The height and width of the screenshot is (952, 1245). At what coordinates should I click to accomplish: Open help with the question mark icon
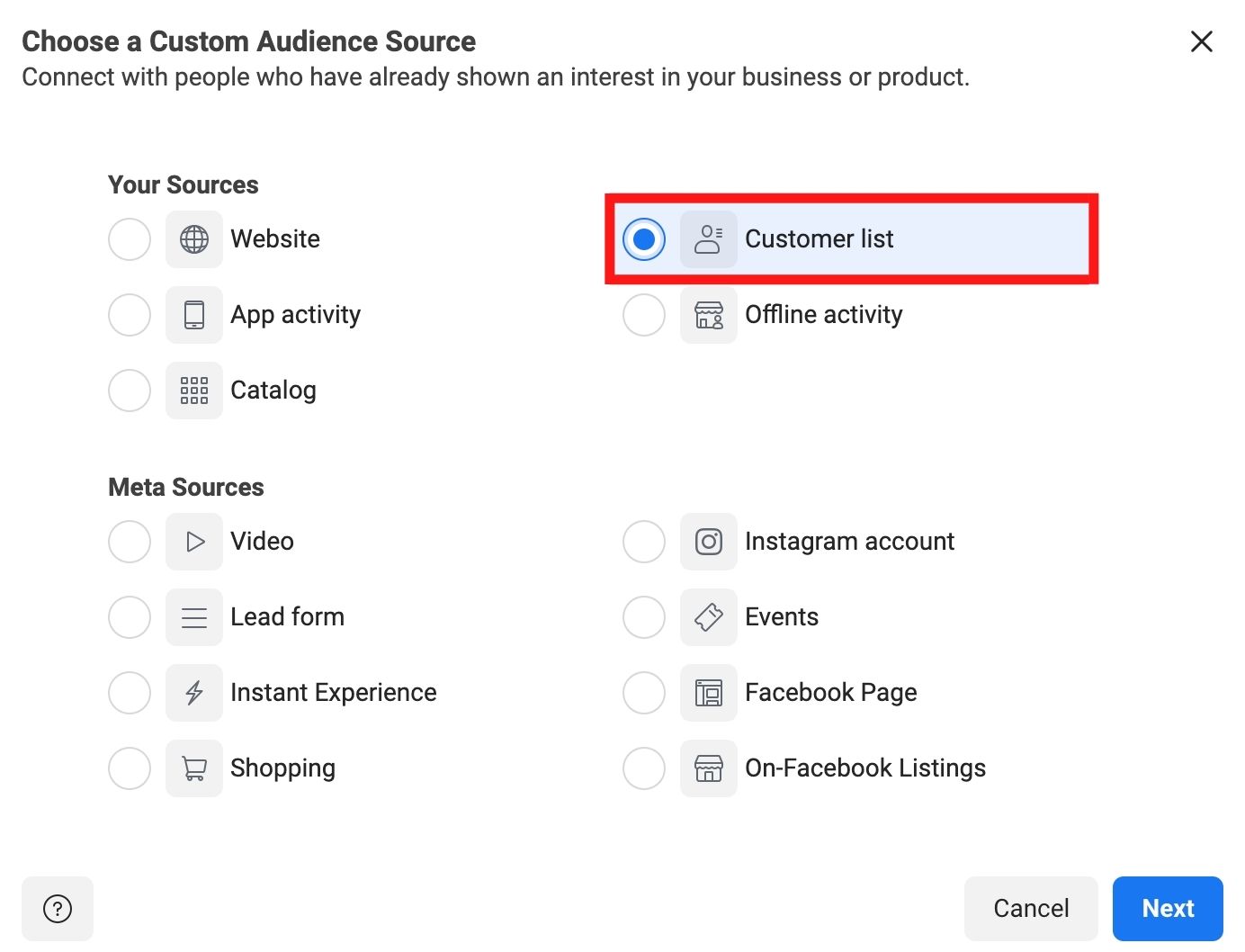point(58,909)
